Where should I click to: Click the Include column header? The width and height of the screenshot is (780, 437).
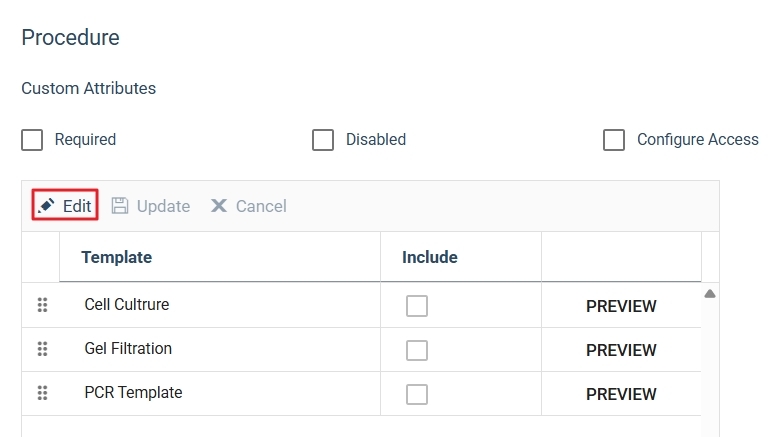[x=430, y=257]
